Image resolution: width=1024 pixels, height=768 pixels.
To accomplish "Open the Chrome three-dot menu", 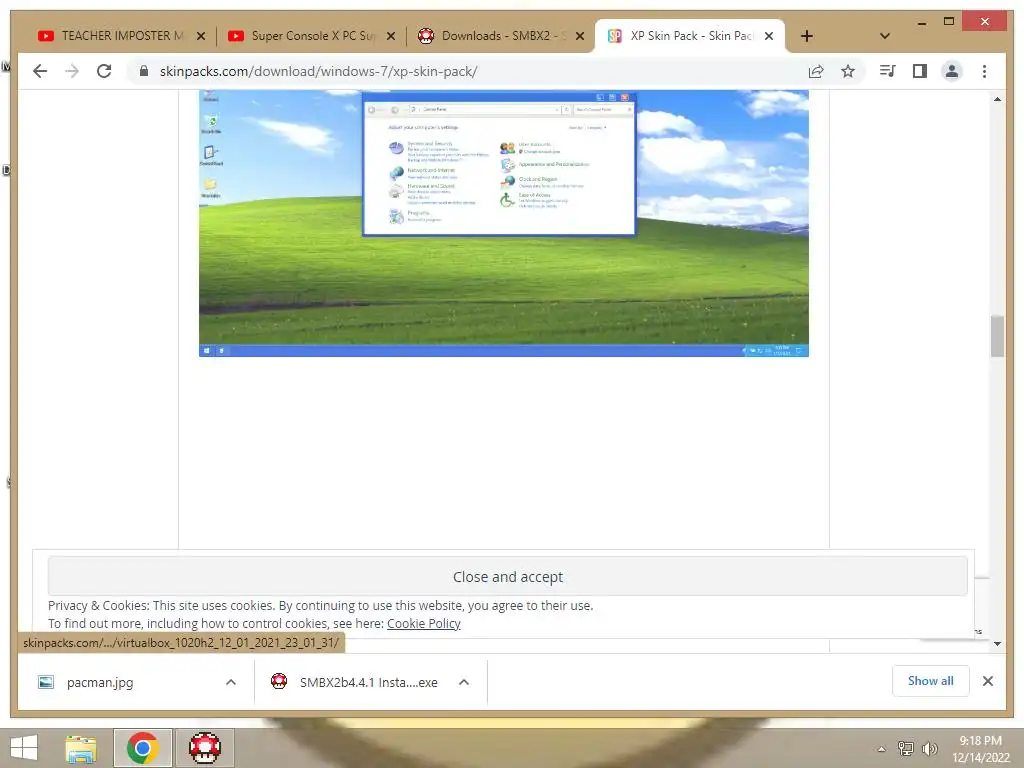I will (x=984, y=71).
